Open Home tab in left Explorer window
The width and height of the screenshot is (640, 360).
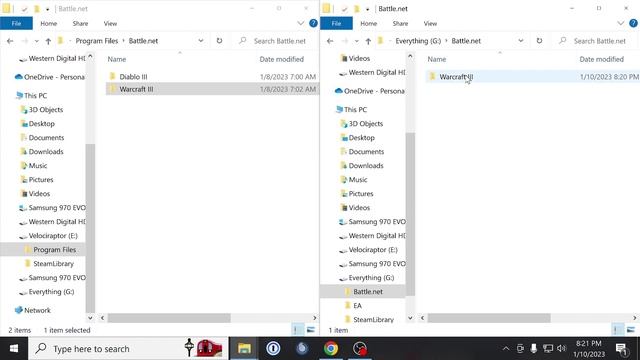pyautogui.click(x=49, y=24)
